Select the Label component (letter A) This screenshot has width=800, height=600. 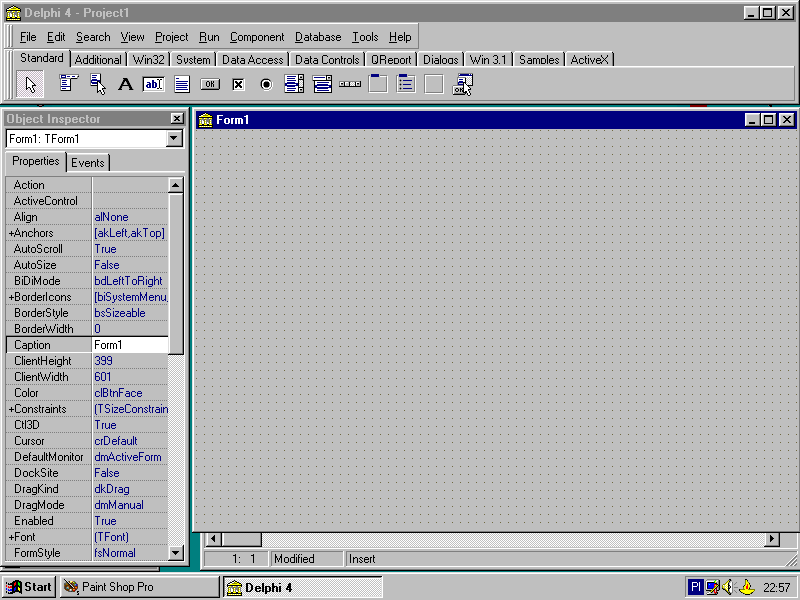point(125,85)
